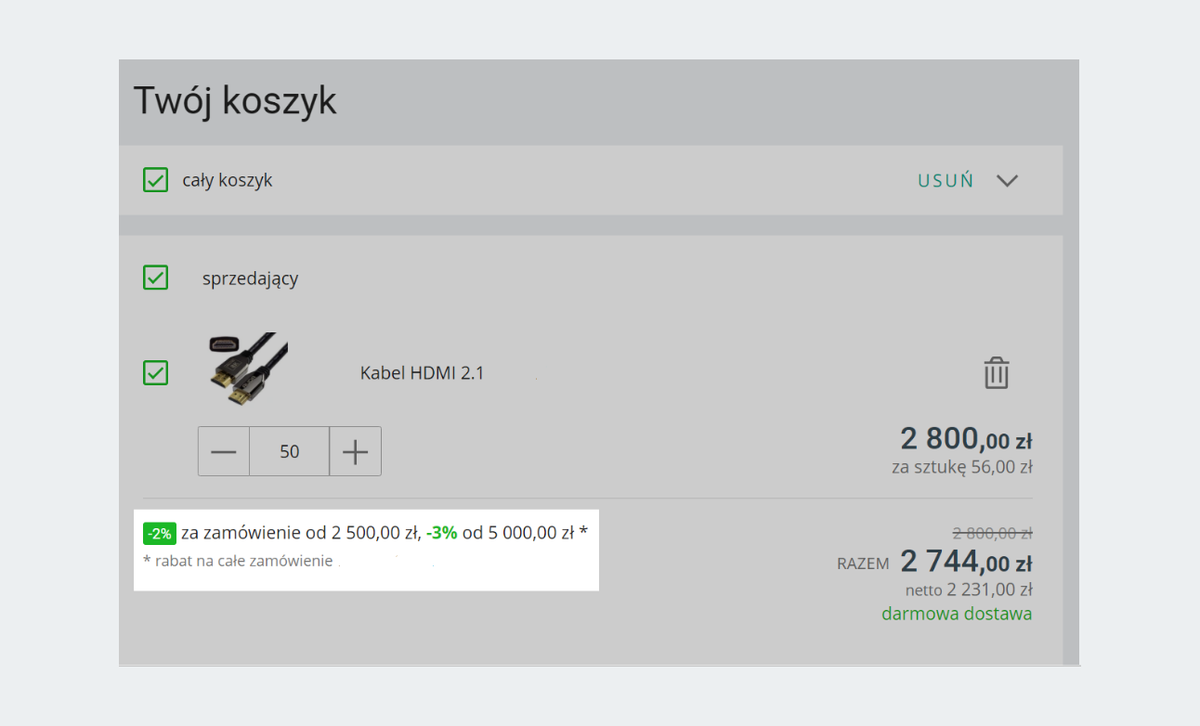Image resolution: width=1200 pixels, height=726 pixels.
Task: Click the 'cały koszyk' label text
Action: tap(227, 181)
